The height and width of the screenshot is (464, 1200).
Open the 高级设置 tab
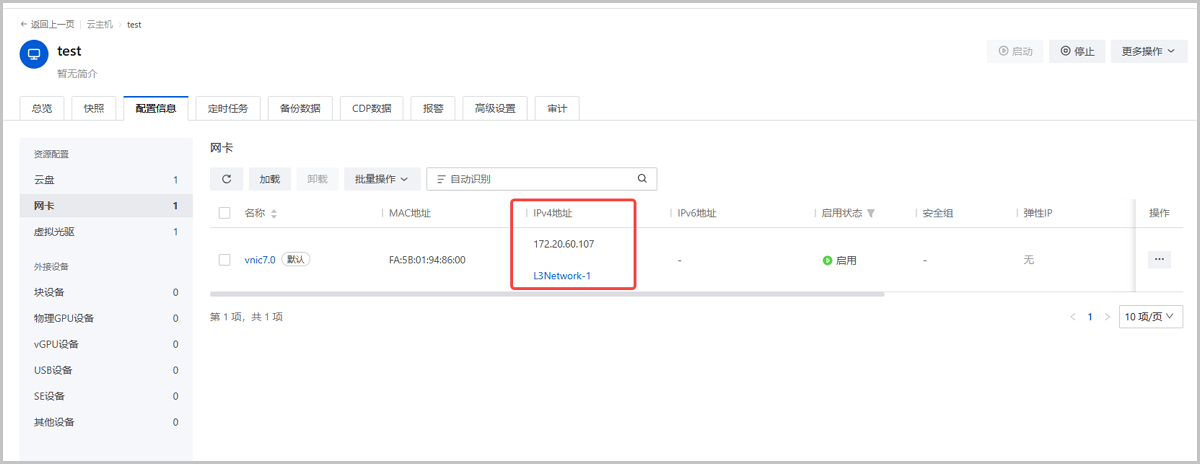pyautogui.click(x=495, y=108)
